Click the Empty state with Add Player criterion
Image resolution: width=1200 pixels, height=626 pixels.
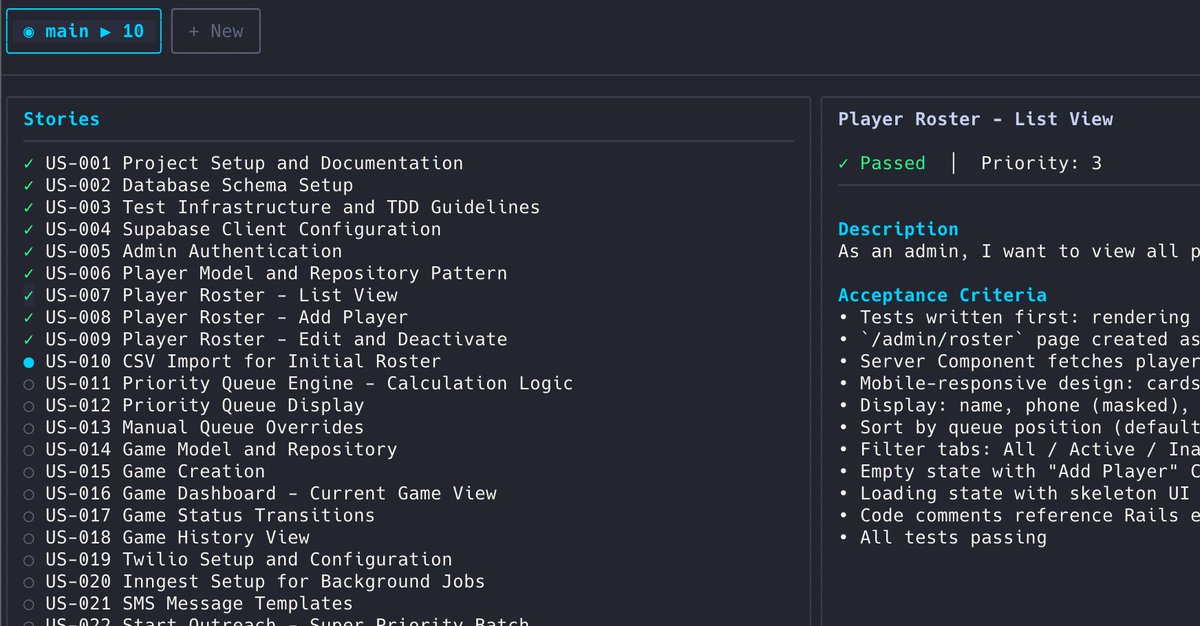coord(1019,471)
